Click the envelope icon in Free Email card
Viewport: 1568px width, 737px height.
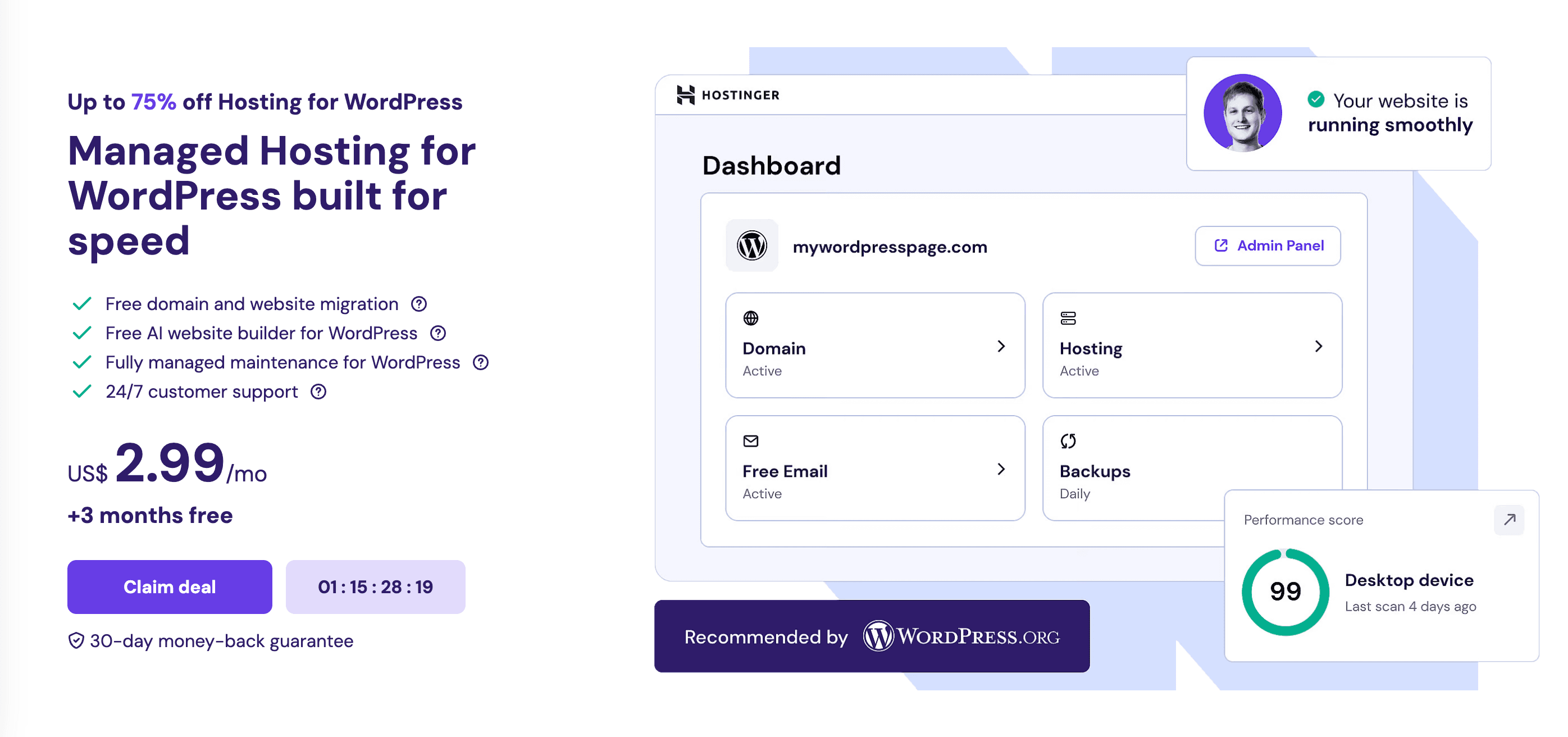751,440
